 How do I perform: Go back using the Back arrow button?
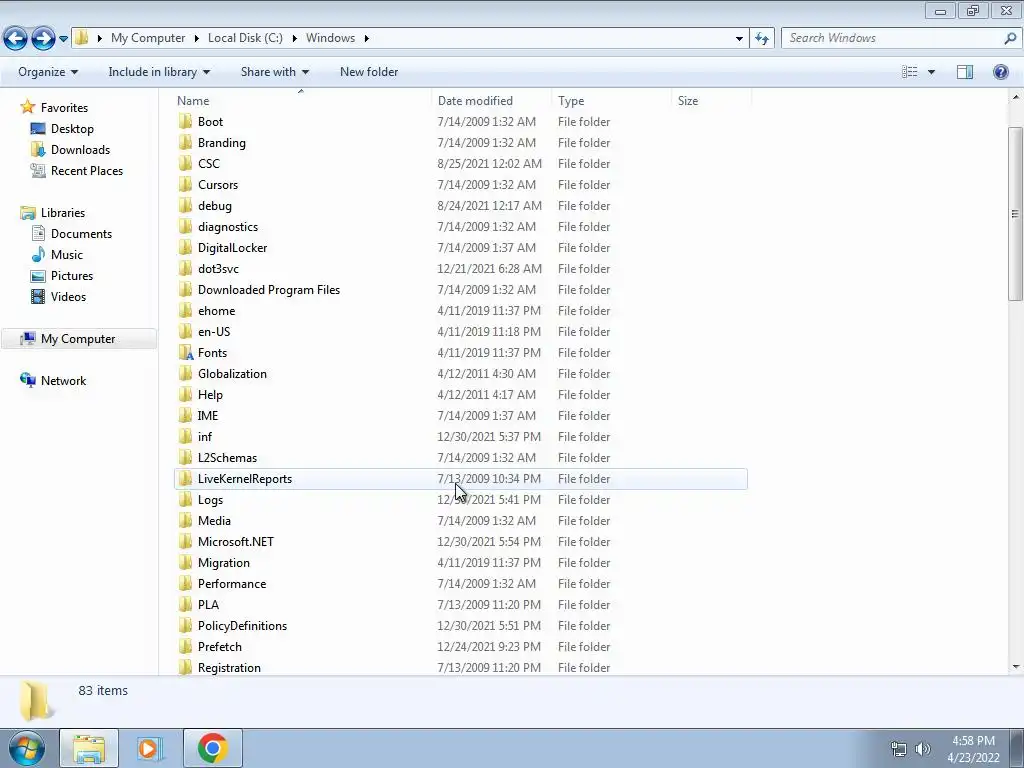[16, 39]
